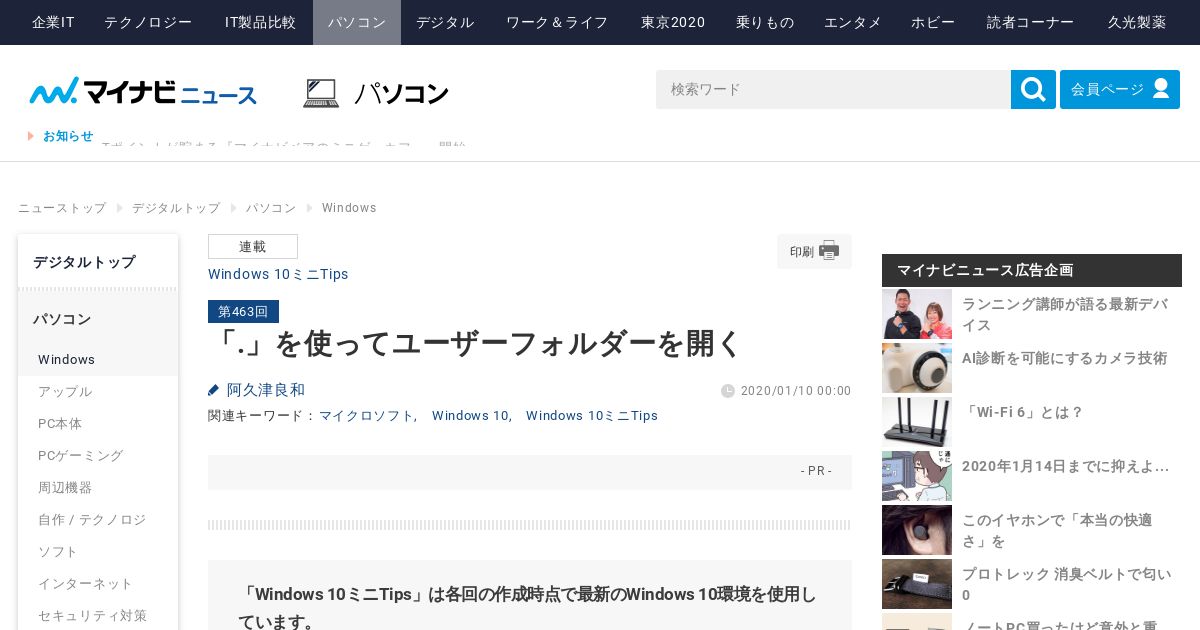The image size is (1200, 630).
Task: Open the Windows 10ミニTips series link
Action: click(278, 274)
